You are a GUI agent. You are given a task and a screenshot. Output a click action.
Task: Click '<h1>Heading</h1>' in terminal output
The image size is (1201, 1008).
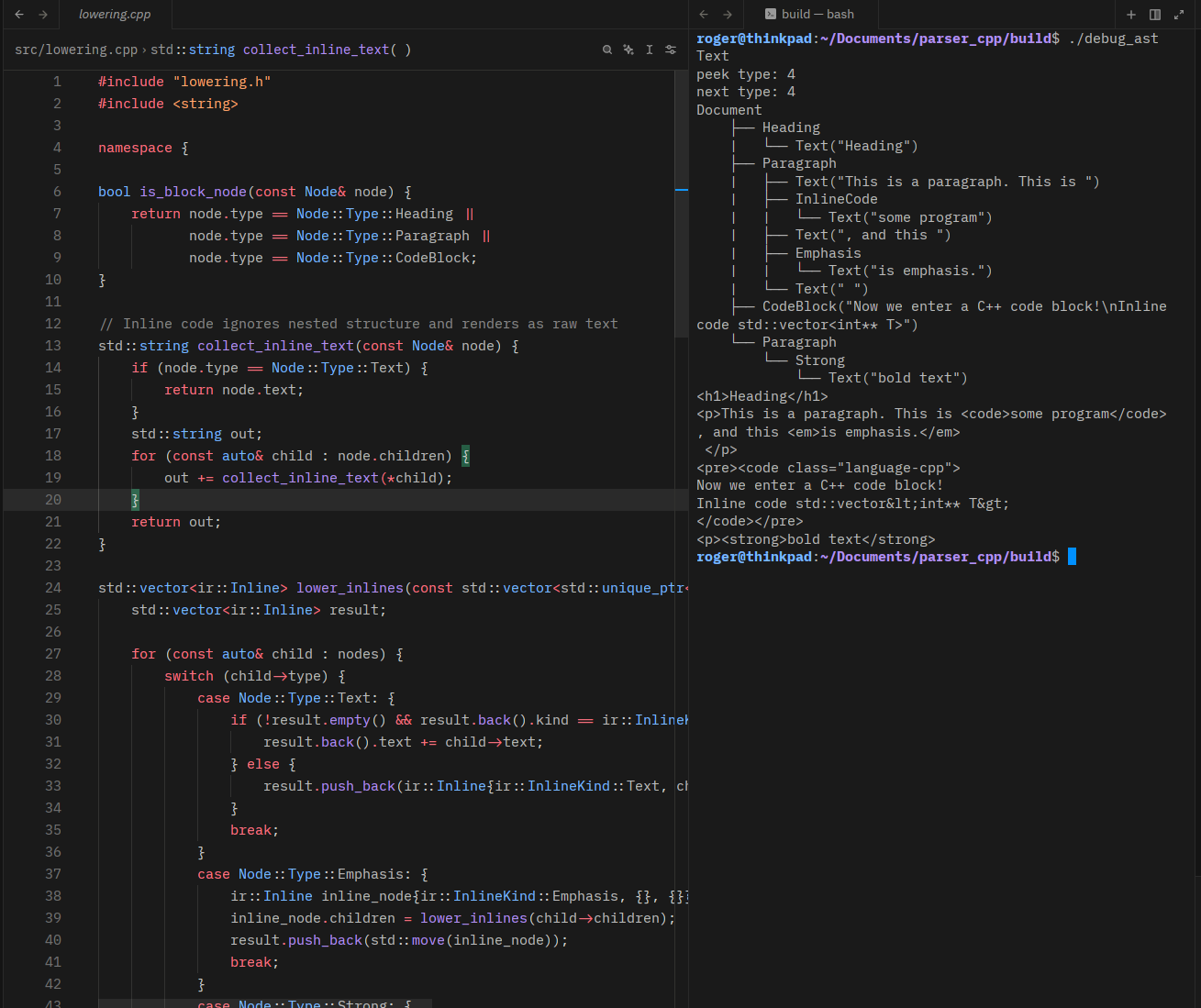point(762,396)
